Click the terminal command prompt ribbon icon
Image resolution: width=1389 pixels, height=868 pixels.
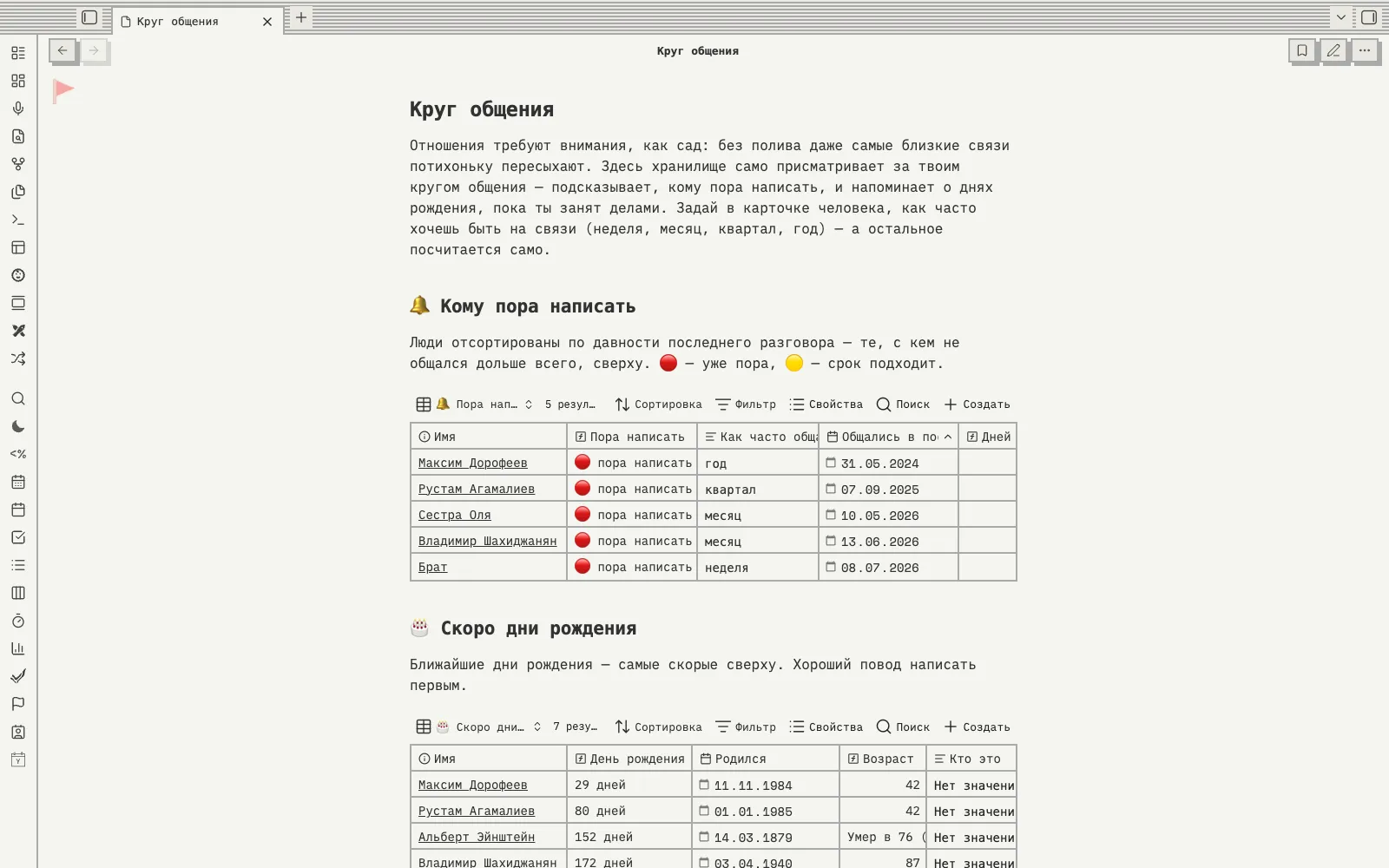point(18,220)
